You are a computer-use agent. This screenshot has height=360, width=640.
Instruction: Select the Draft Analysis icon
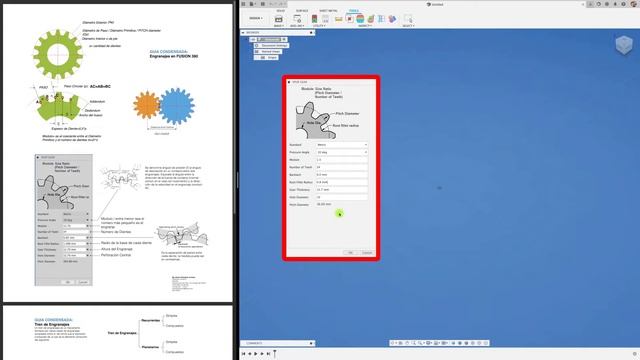tap(371, 19)
